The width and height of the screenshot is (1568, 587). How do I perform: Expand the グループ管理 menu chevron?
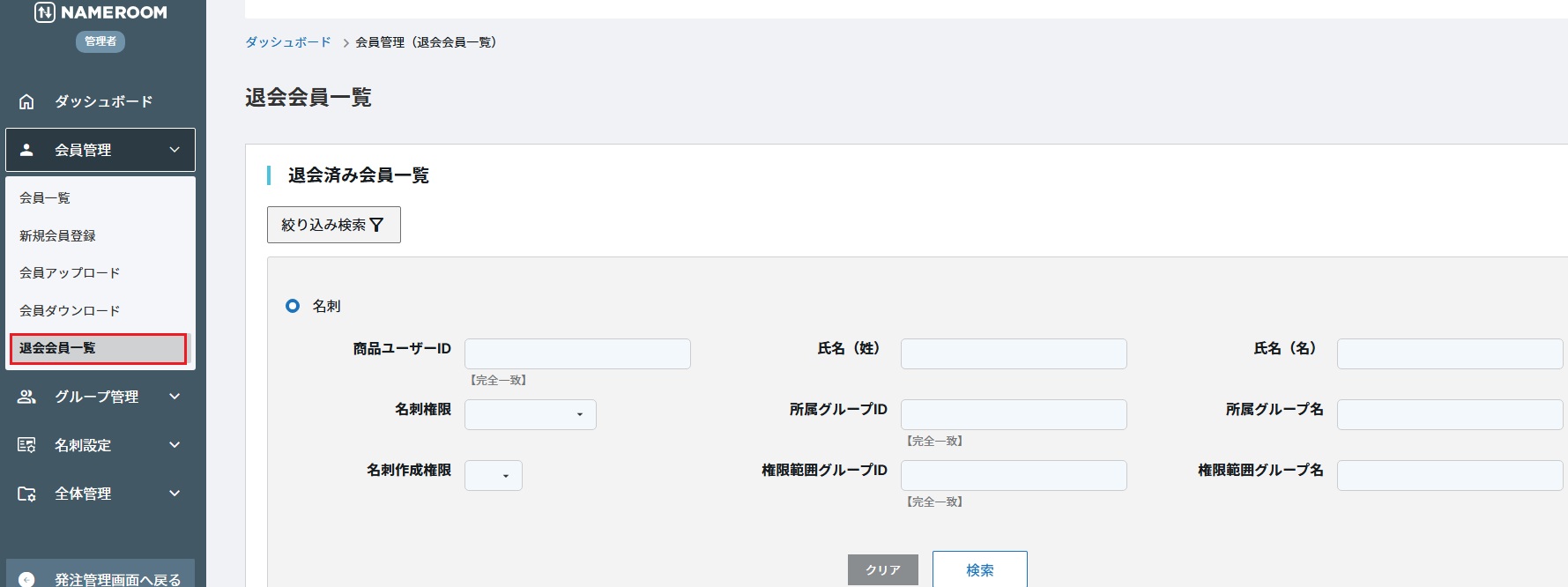[175, 397]
